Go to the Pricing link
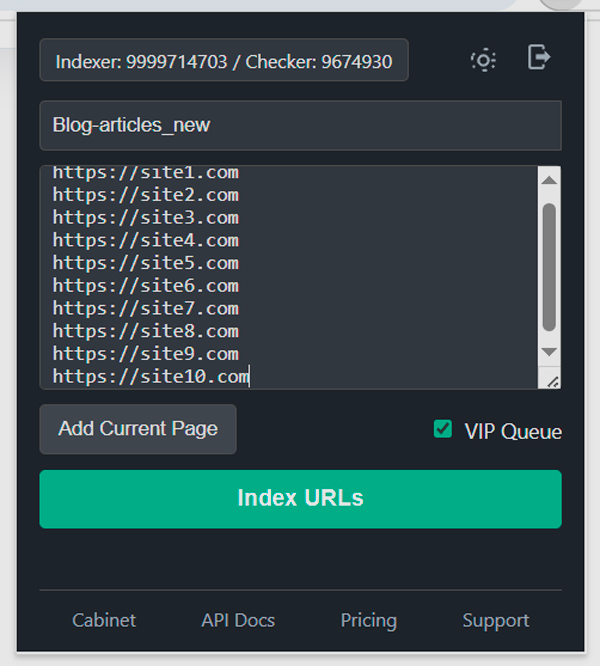 (x=368, y=621)
